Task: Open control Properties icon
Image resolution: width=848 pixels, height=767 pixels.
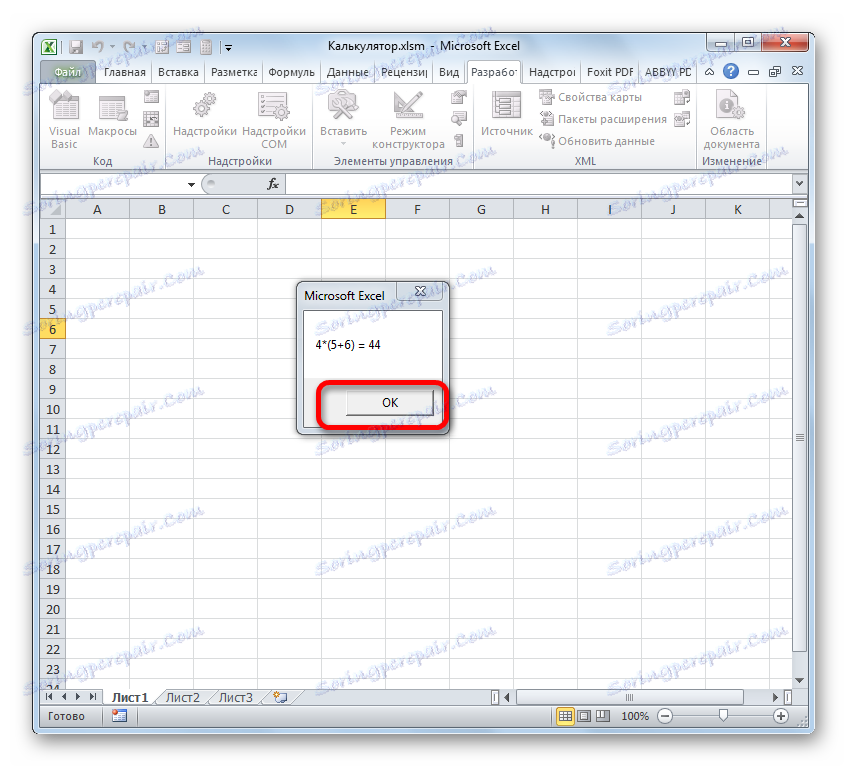Action: [x=459, y=97]
